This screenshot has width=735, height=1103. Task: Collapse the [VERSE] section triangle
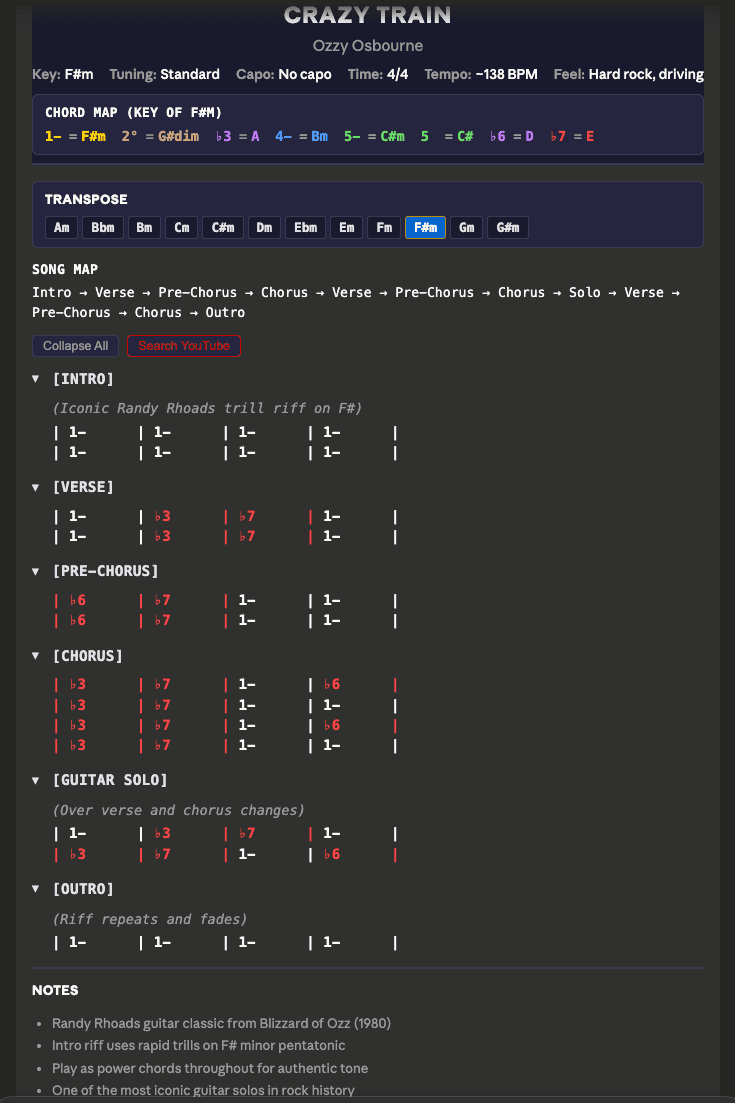(36, 487)
